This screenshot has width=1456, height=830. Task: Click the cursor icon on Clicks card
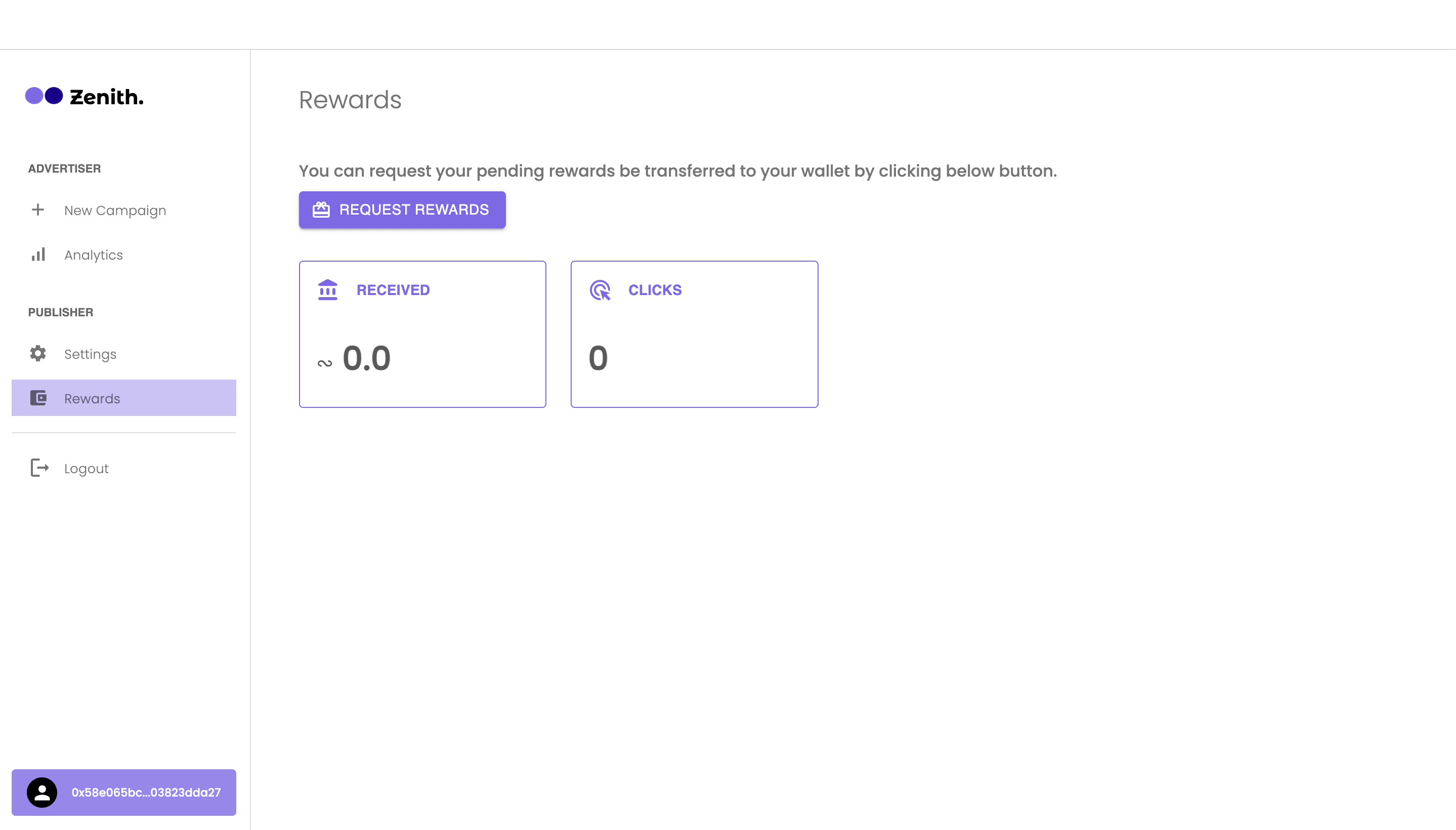(x=600, y=289)
